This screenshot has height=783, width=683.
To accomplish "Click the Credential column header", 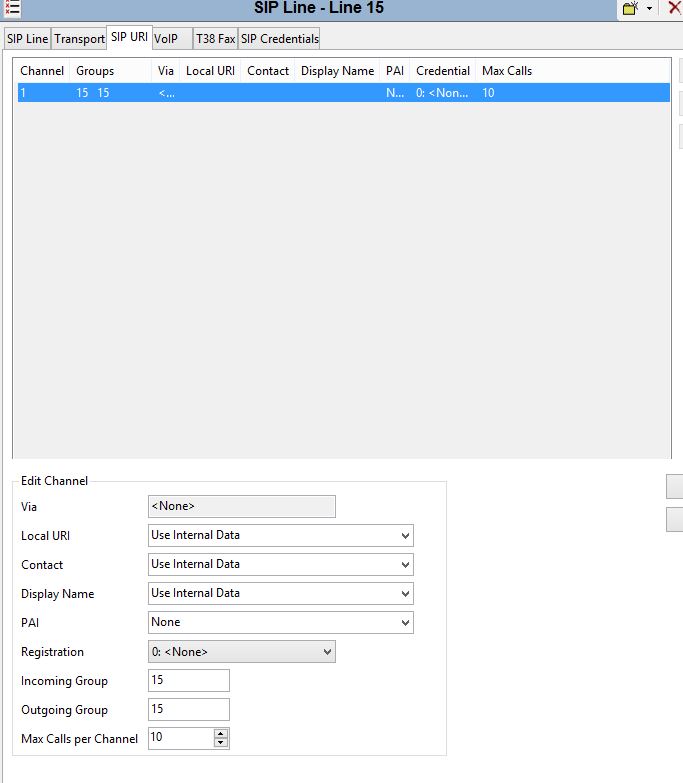I will click(443, 71).
